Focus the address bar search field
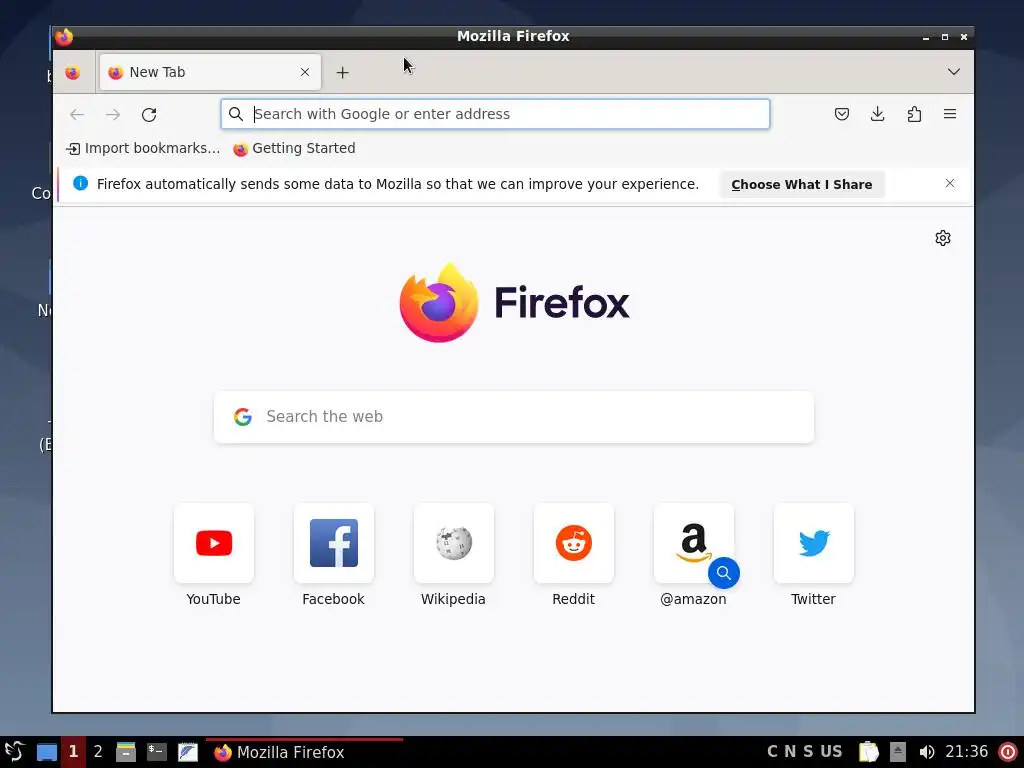The height and width of the screenshot is (768, 1024). tap(495, 114)
